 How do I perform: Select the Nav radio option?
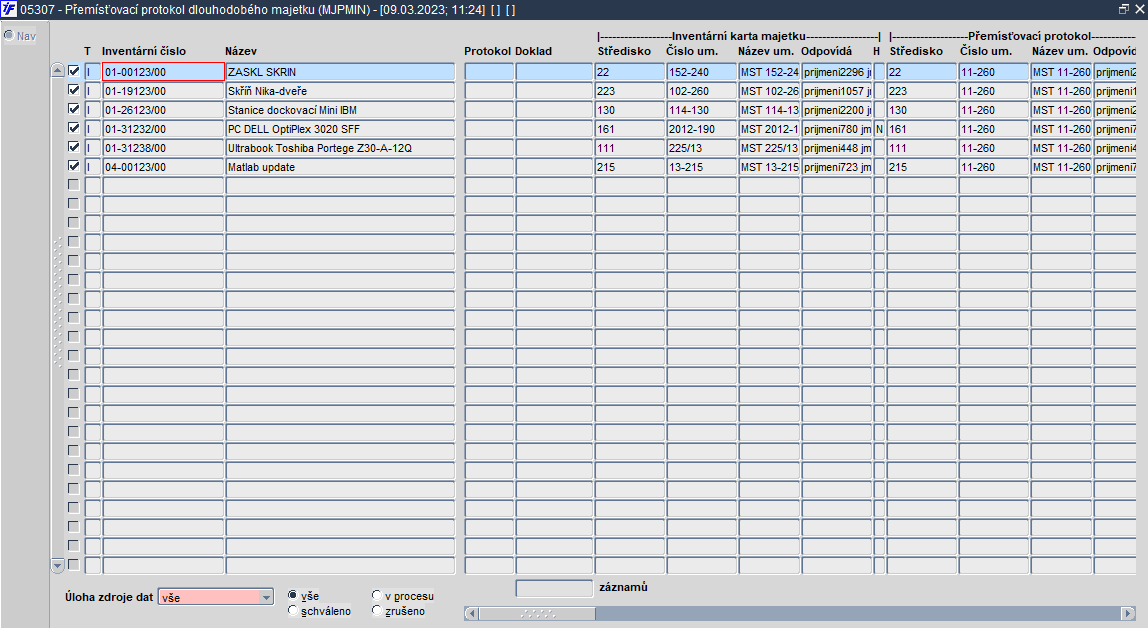(9, 35)
